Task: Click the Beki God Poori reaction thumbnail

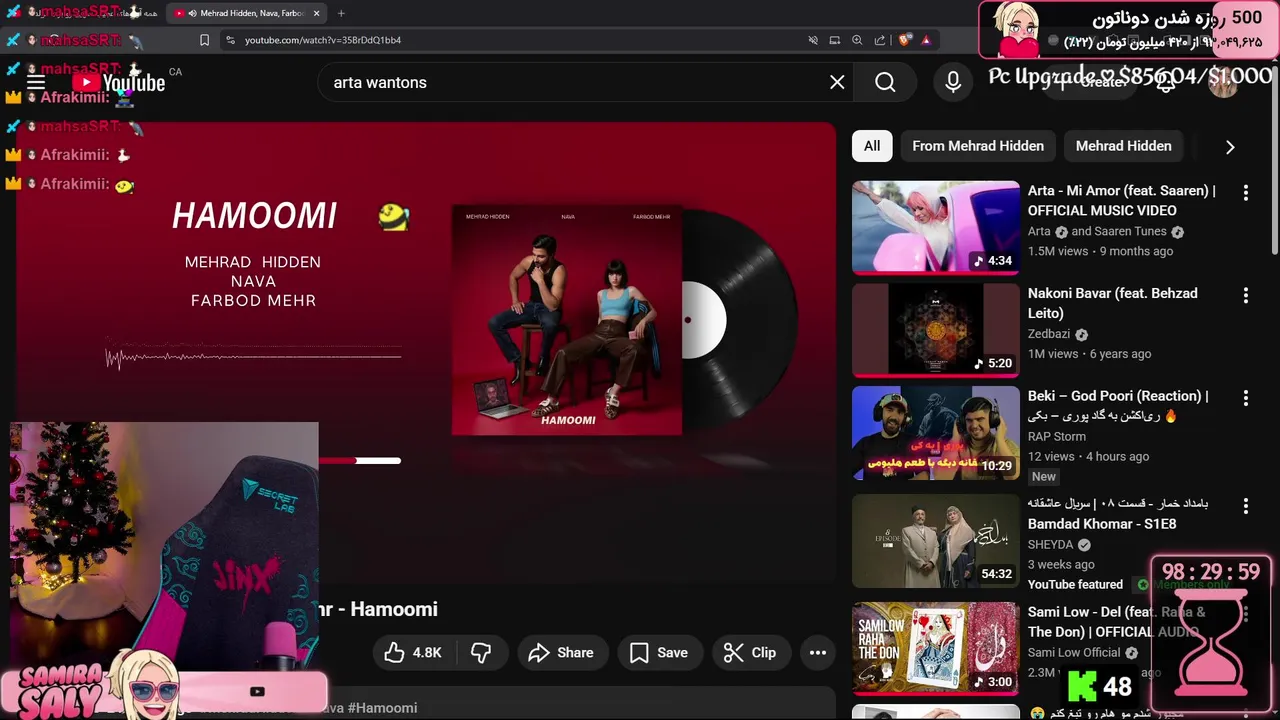Action: pyautogui.click(x=936, y=433)
